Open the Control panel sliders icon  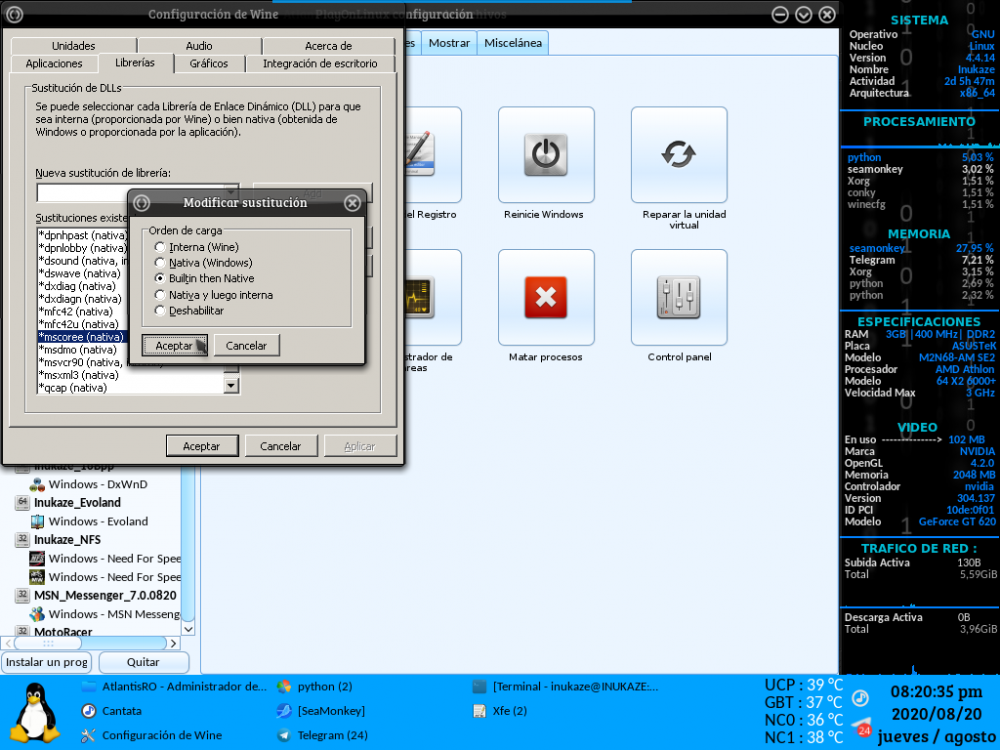tap(679, 297)
